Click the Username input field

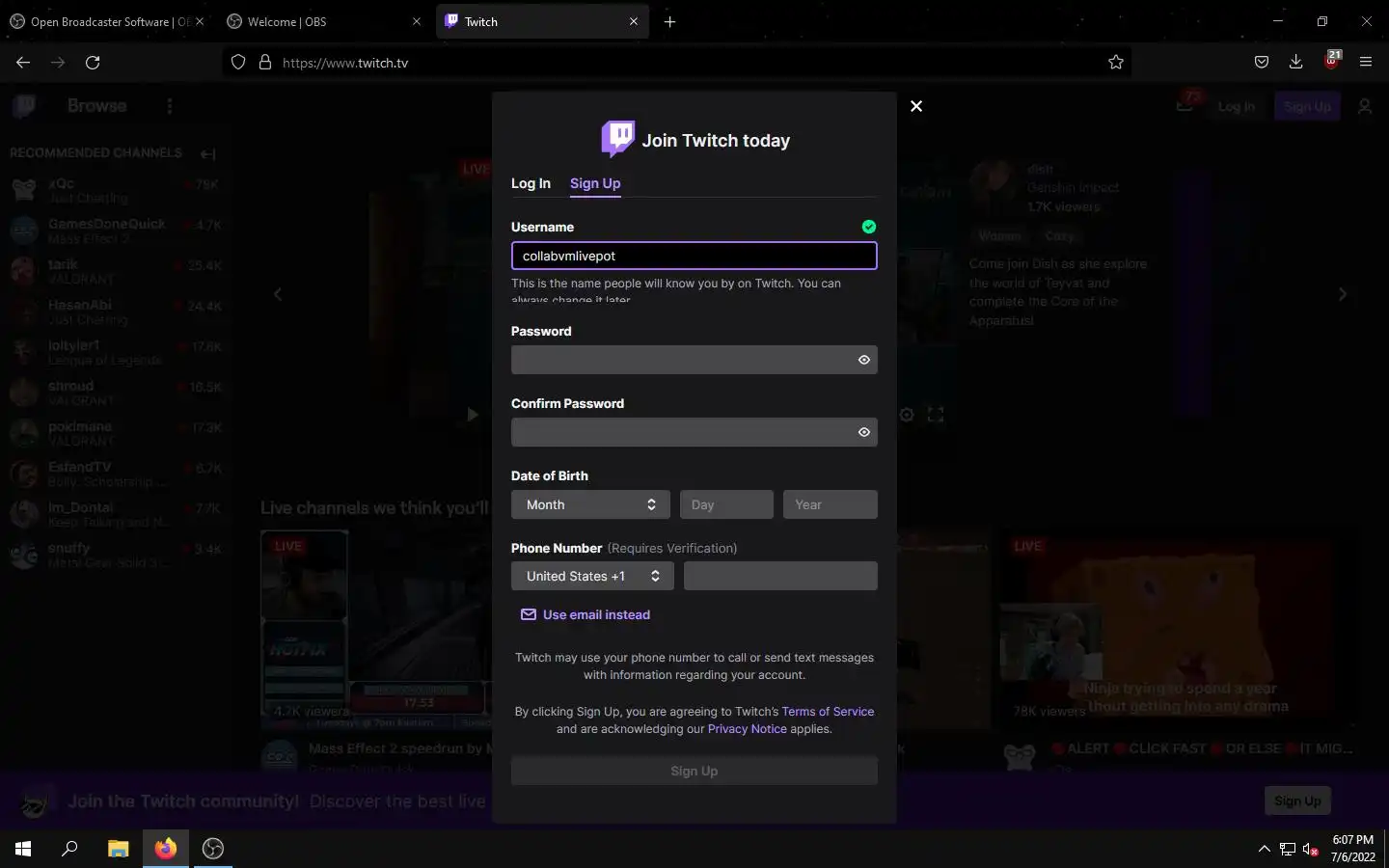point(694,256)
